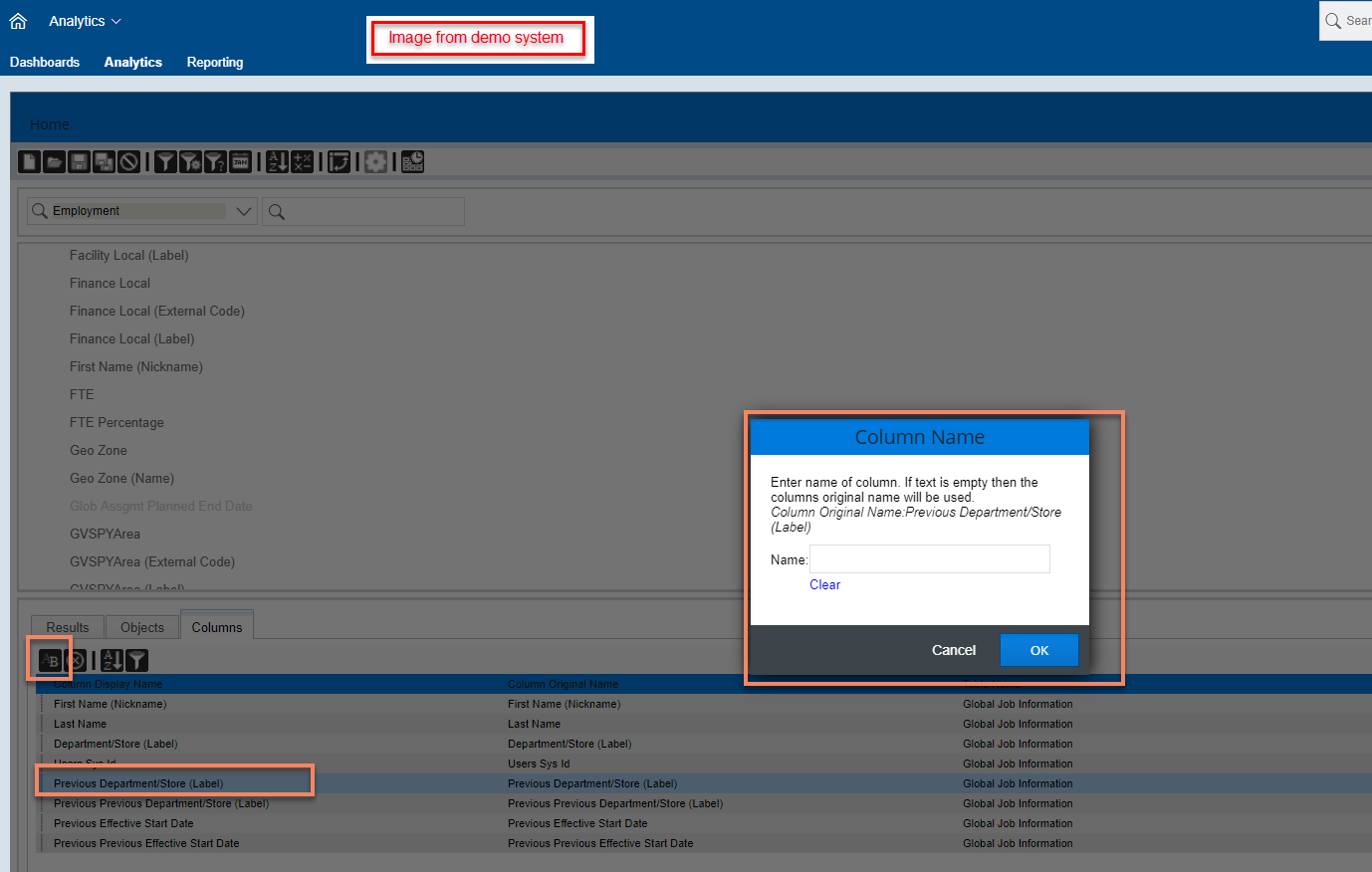Viewport: 1372px width, 872px height.
Task: Click the home icon in top bar
Action: (18, 21)
